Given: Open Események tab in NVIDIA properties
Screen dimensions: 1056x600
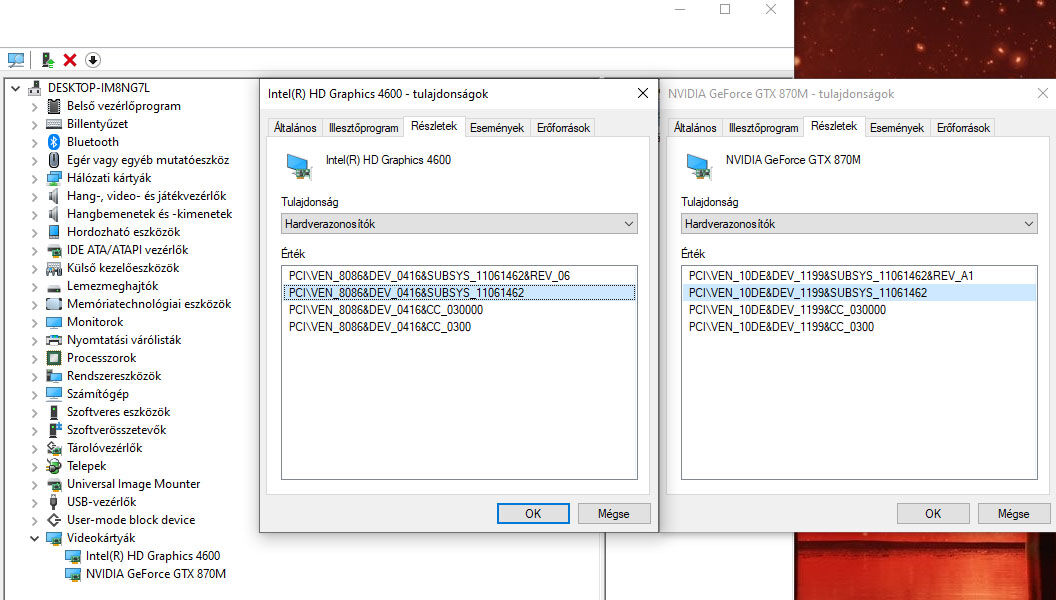Looking at the screenshot, I should tap(897, 128).
